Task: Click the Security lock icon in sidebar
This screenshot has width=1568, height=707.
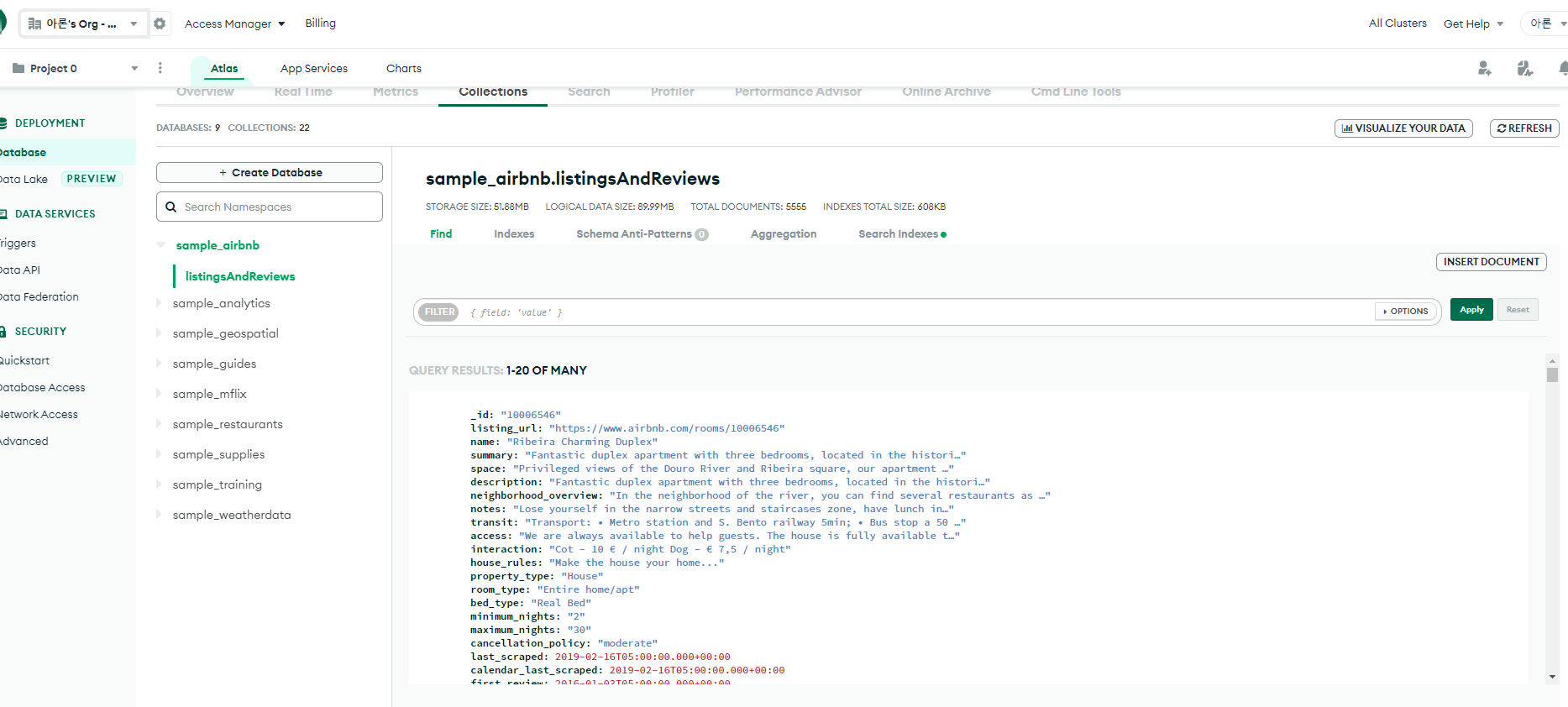Action: 3,331
